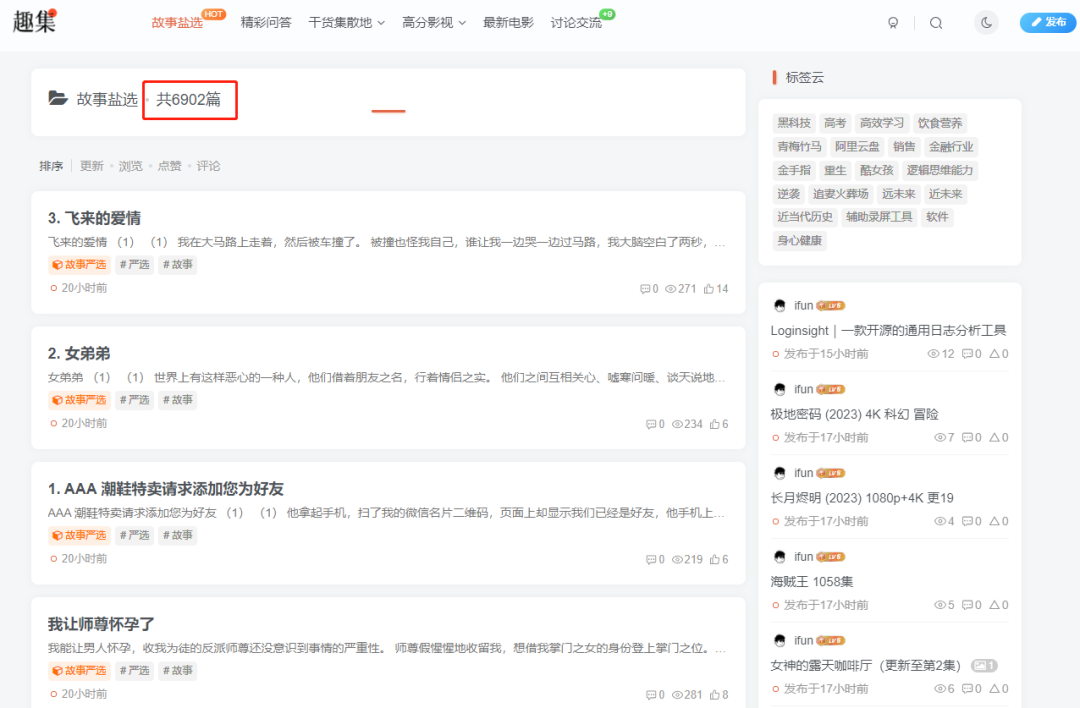Open search with the magnifier icon
Viewport: 1080px width, 708px height.
click(x=936, y=21)
